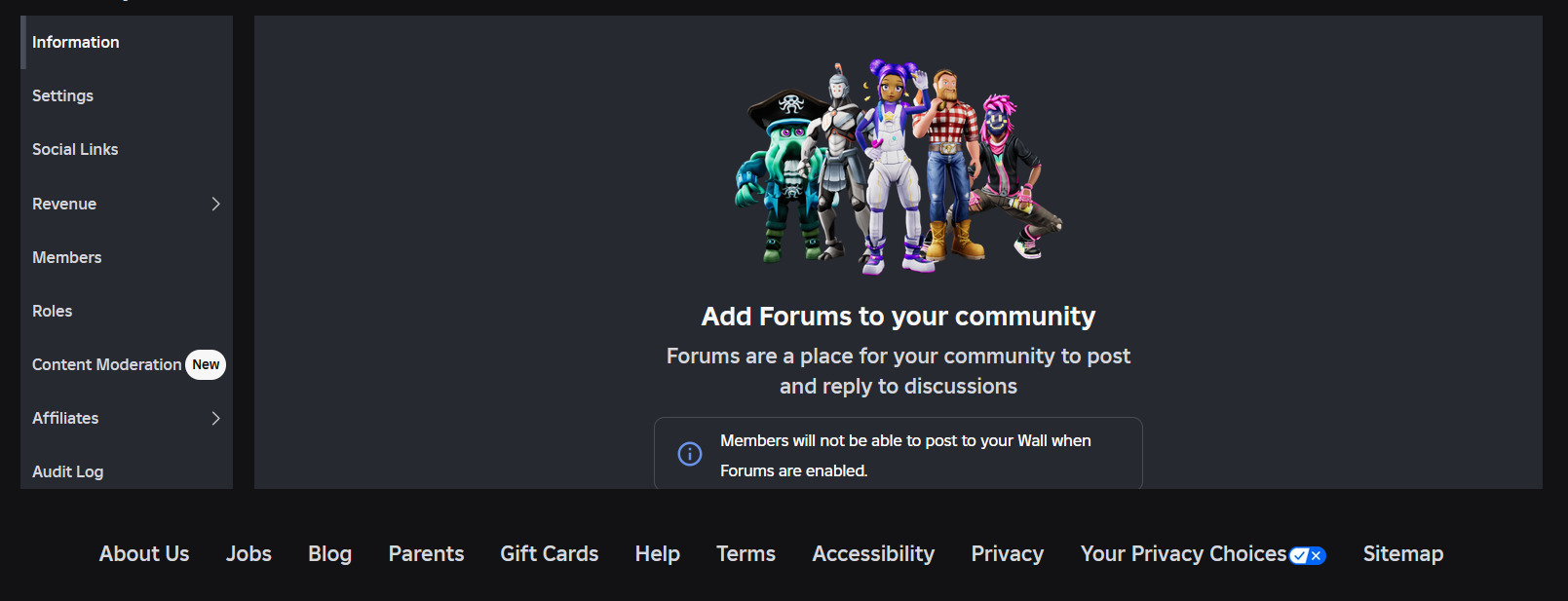Click the New badge beside Content Moderation

point(206,364)
